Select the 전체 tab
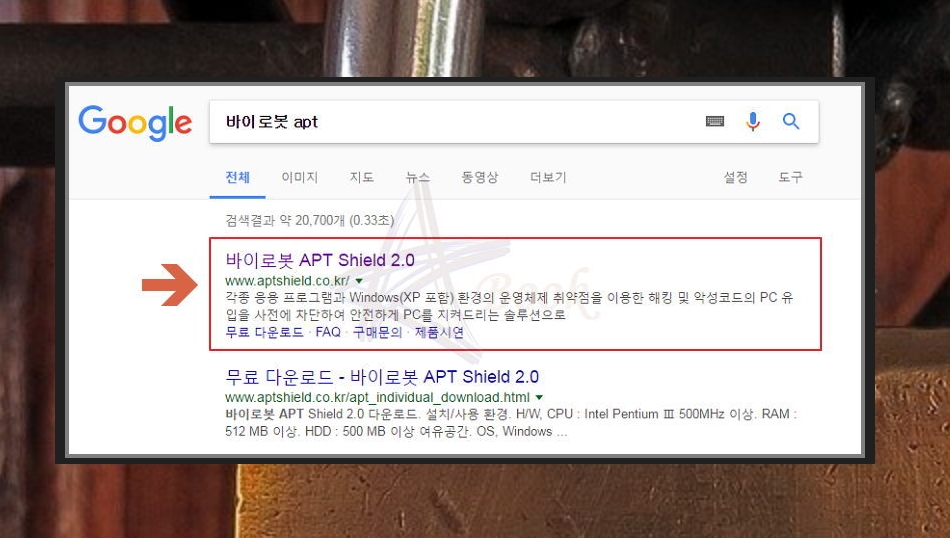This screenshot has width=950, height=538. (238, 177)
